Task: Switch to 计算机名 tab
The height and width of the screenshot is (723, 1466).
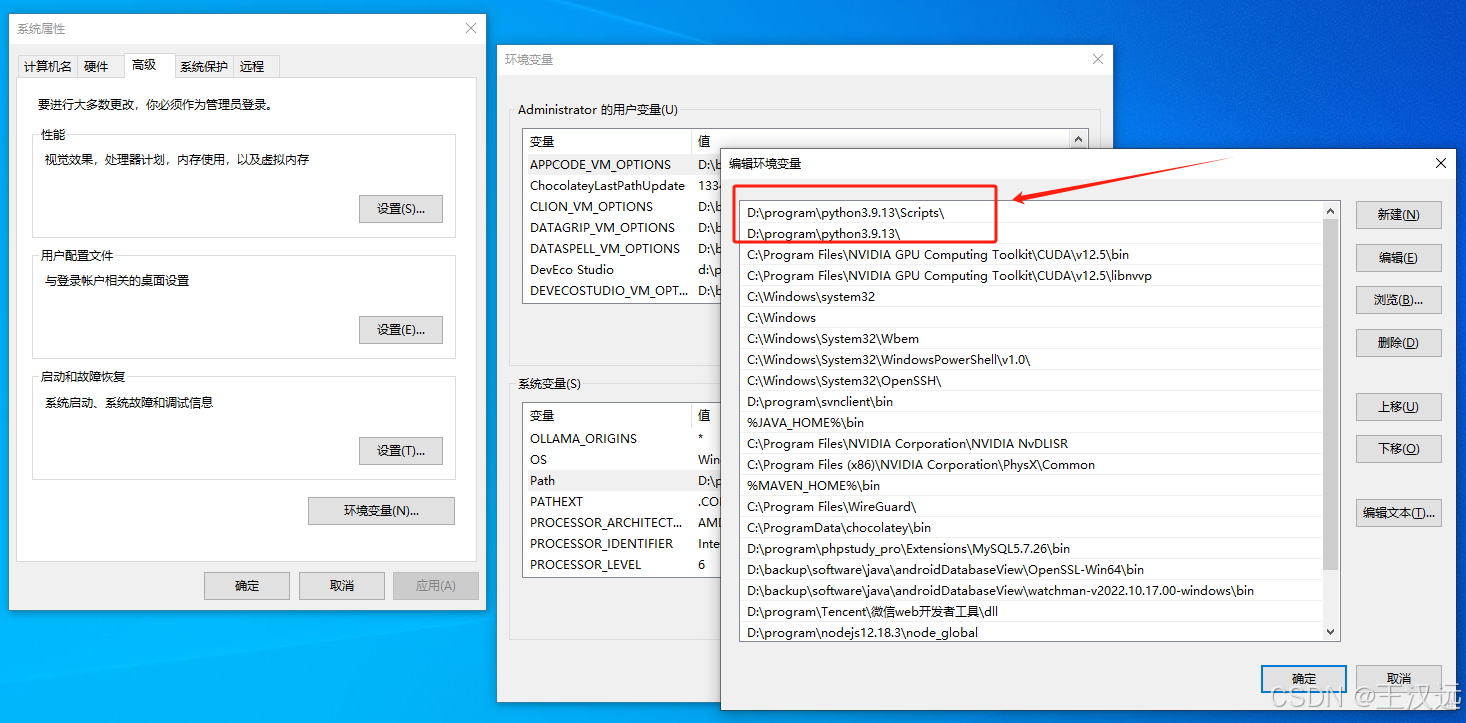Action: pos(47,67)
